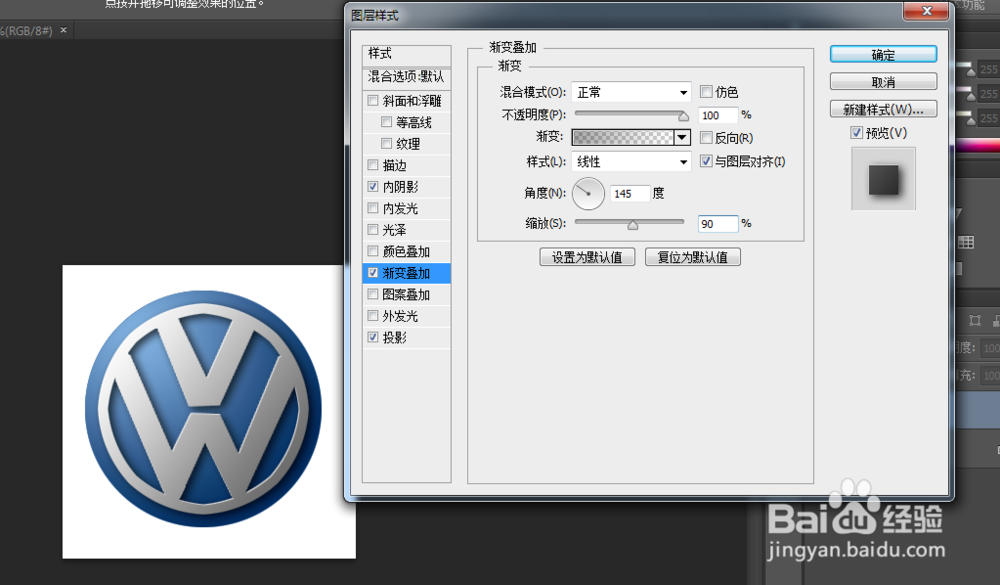Open 混合模式 blend mode dropdown
Image resolution: width=1000 pixels, height=585 pixels.
pyautogui.click(x=631, y=93)
